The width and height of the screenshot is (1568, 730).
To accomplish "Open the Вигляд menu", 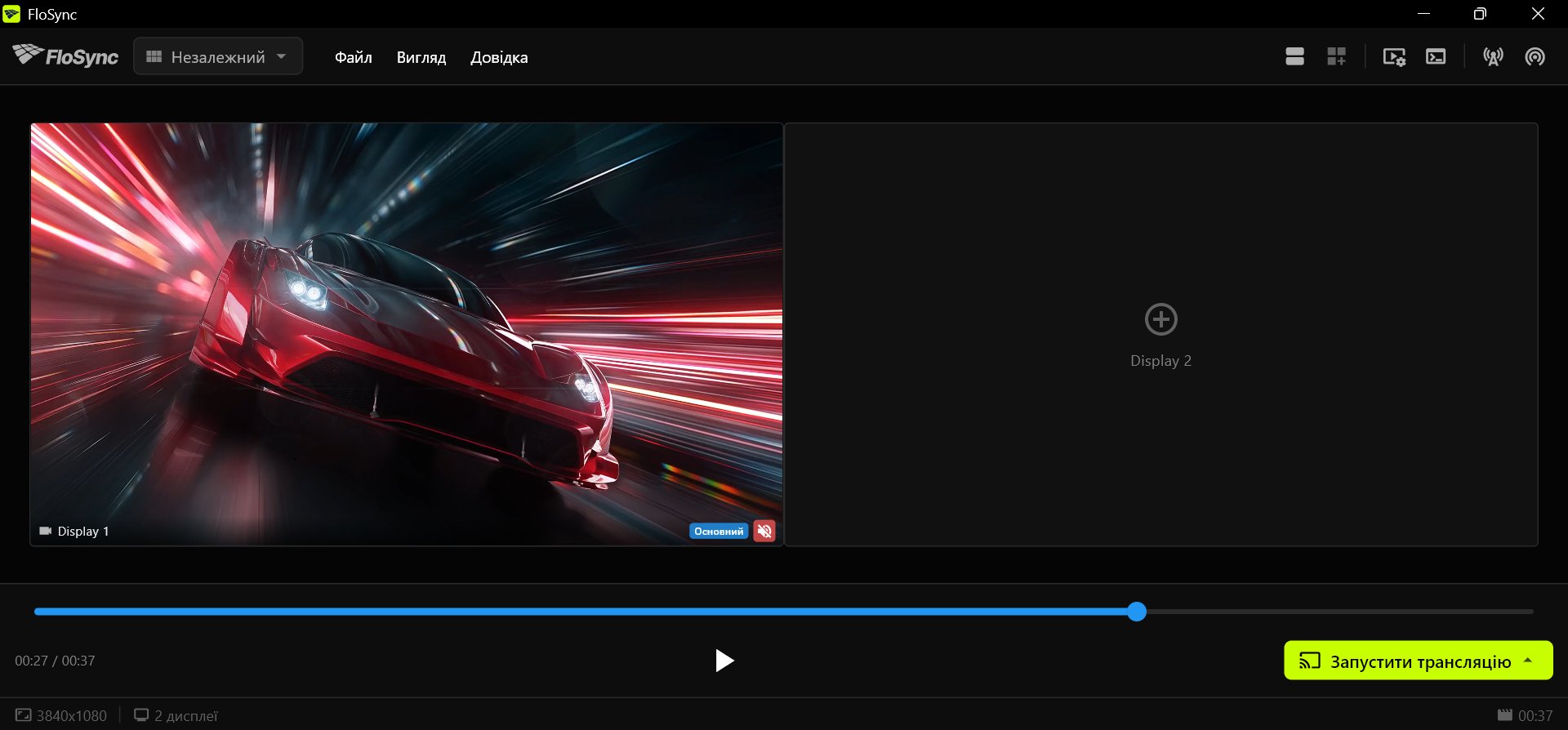I will point(421,57).
